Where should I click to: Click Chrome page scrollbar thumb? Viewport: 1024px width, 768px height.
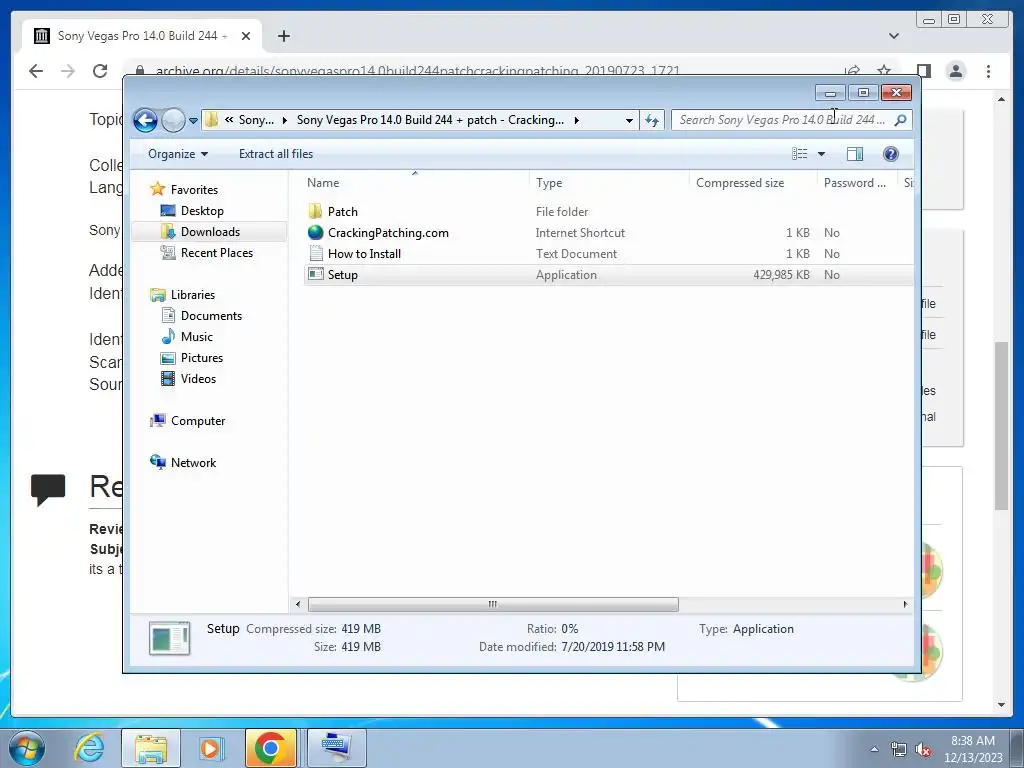1001,425
